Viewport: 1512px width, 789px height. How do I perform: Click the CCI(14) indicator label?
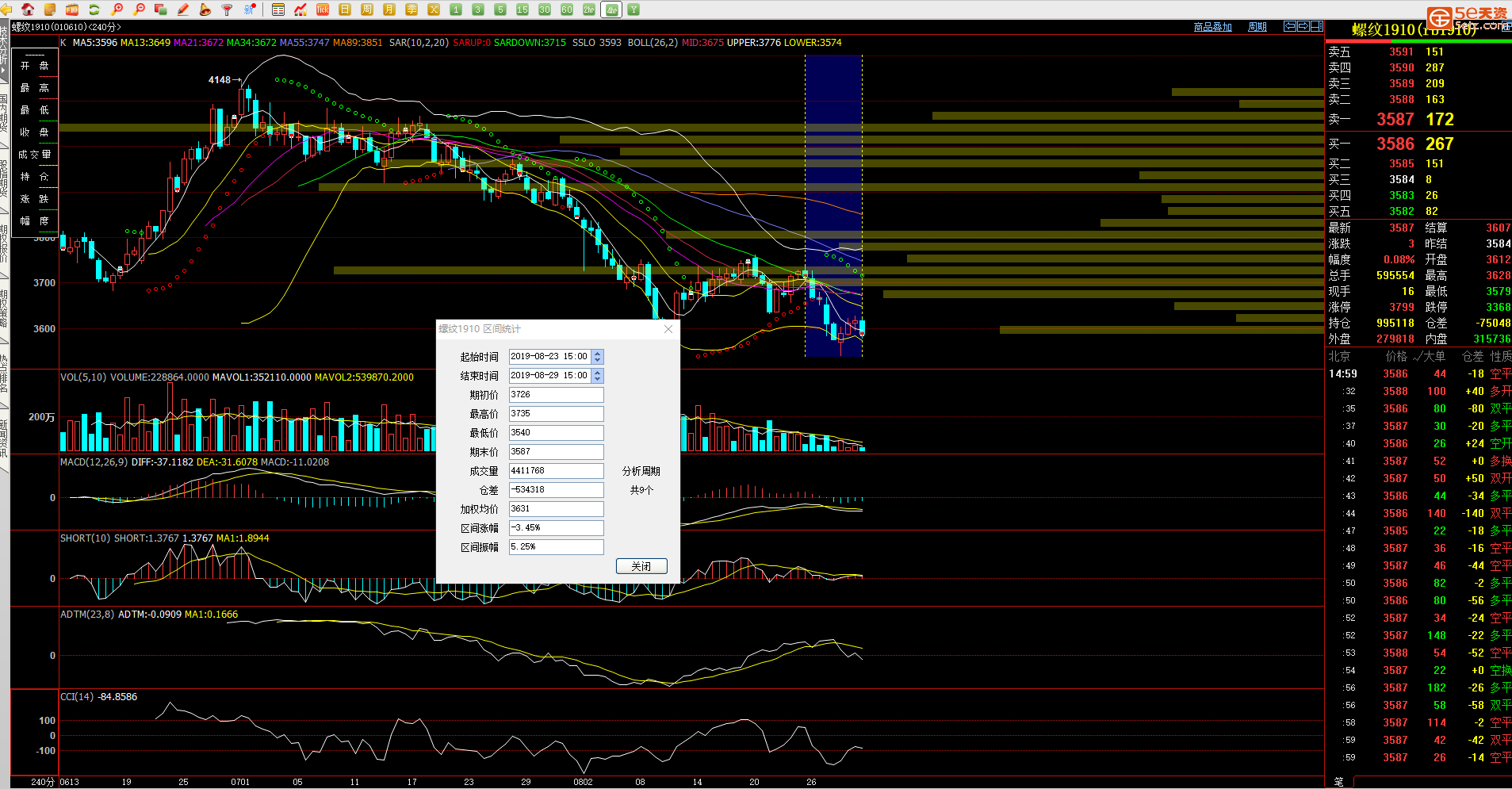[x=77, y=697]
